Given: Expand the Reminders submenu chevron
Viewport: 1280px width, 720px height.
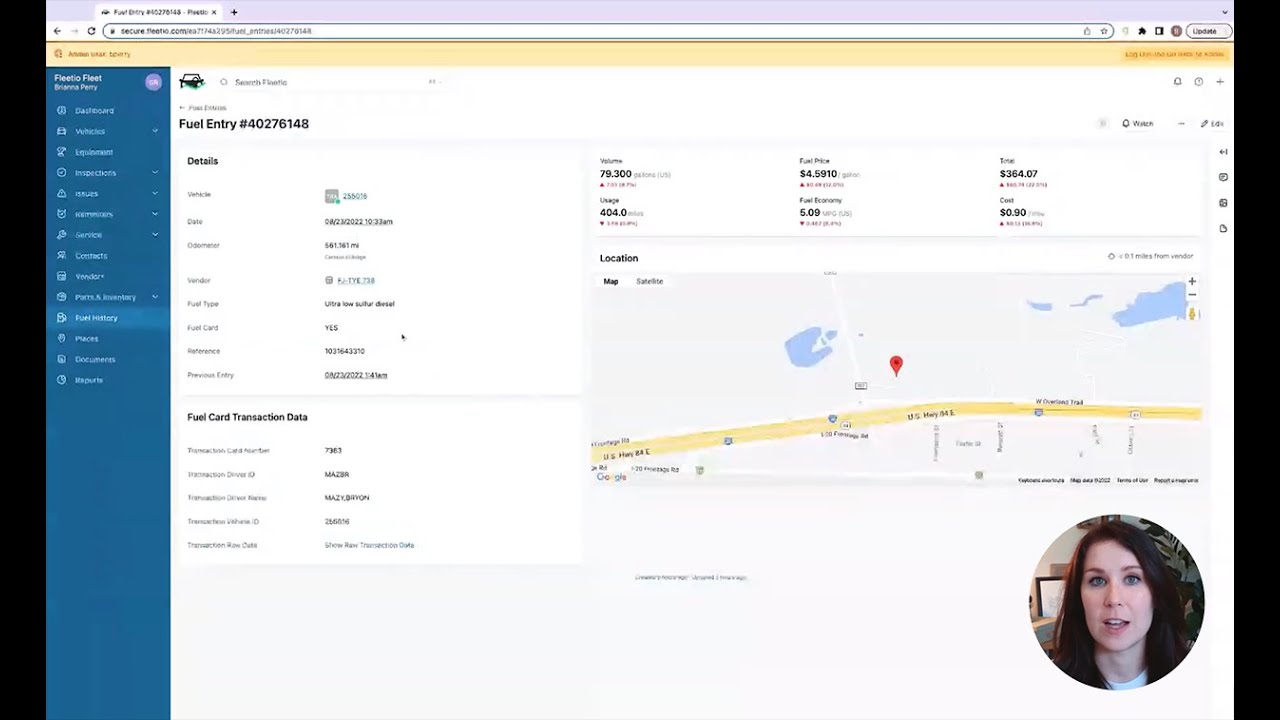Looking at the screenshot, I should [155, 214].
